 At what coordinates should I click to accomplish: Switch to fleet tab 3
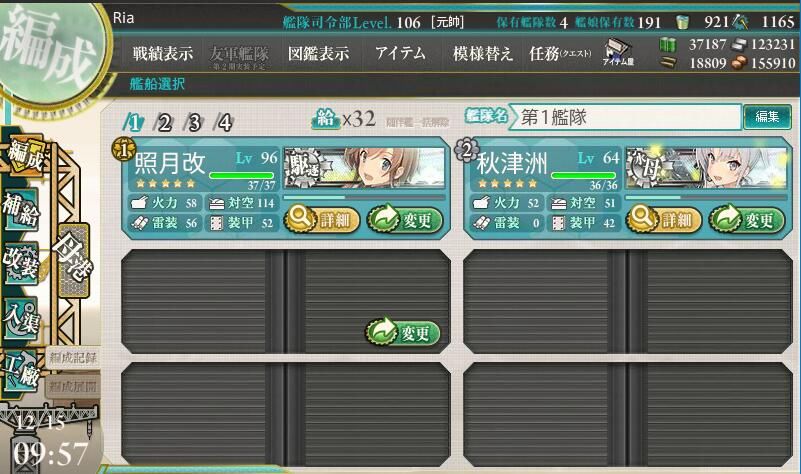click(x=194, y=123)
